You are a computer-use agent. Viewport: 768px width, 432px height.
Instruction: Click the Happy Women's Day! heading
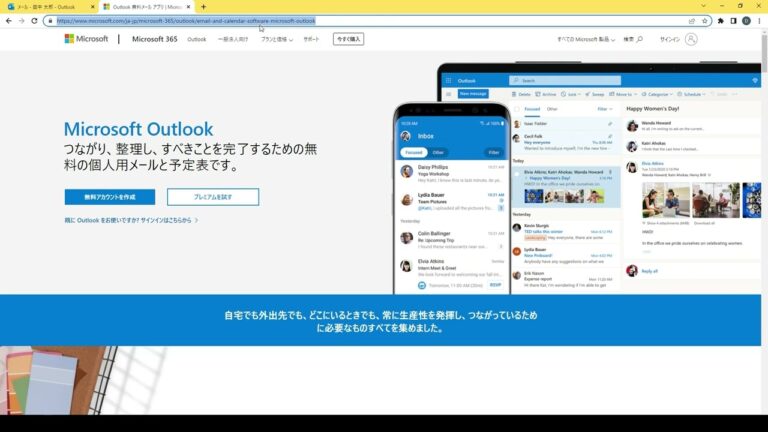(x=652, y=109)
